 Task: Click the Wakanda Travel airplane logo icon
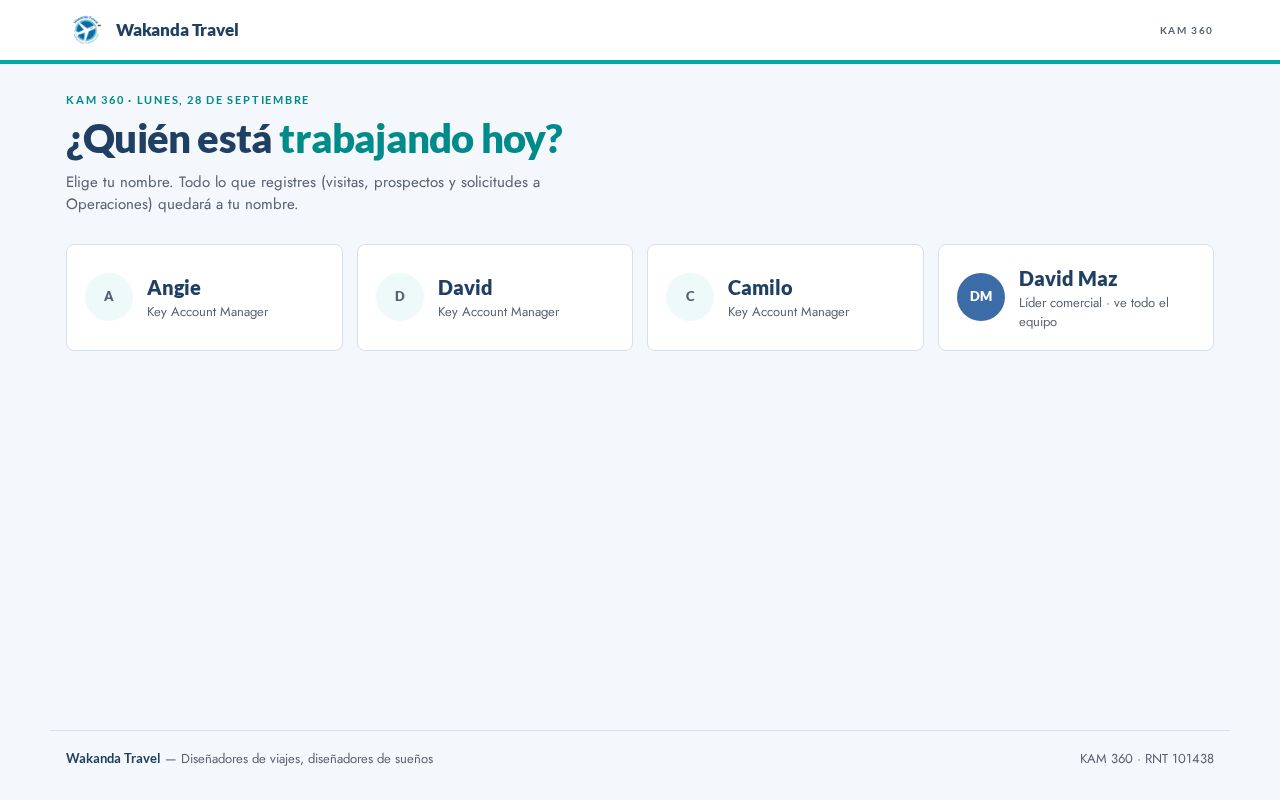tap(87, 30)
